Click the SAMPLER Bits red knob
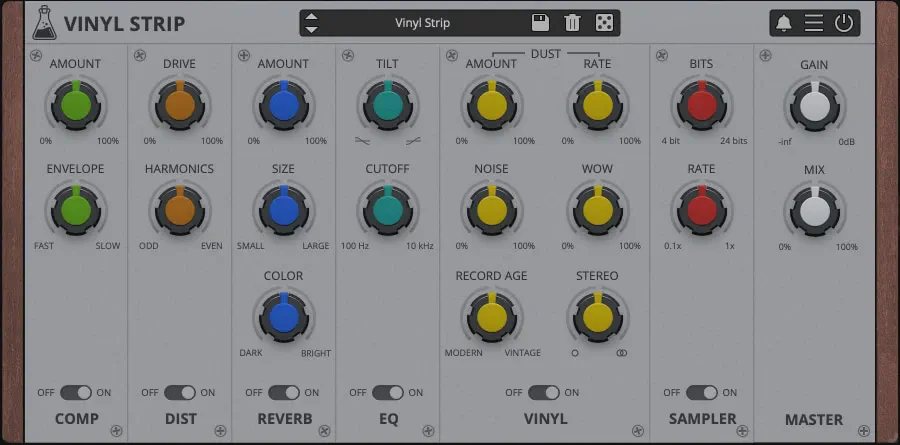Image resolution: width=900 pixels, height=445 pixels. click(701, 104)
